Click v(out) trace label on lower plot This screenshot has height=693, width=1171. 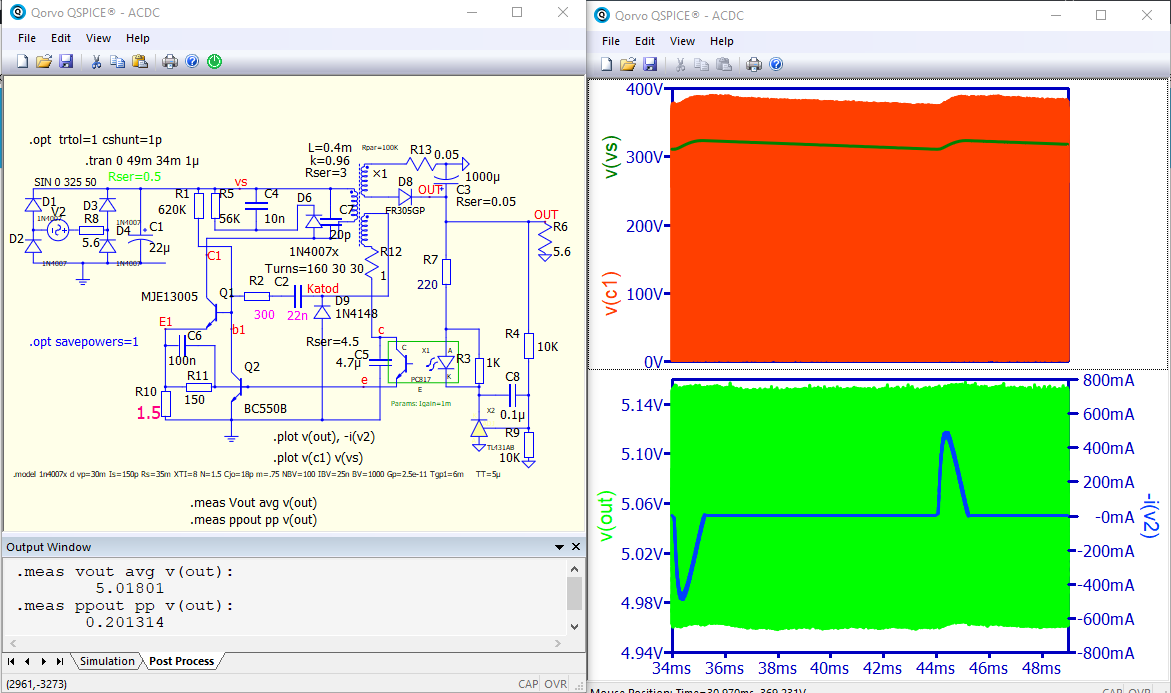coord(606,516)
